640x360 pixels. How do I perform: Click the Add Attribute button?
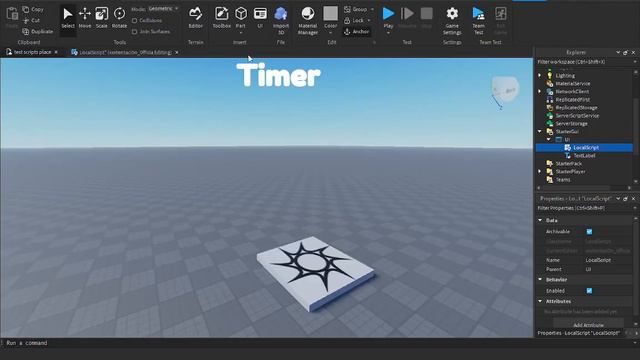click(588, 325)
